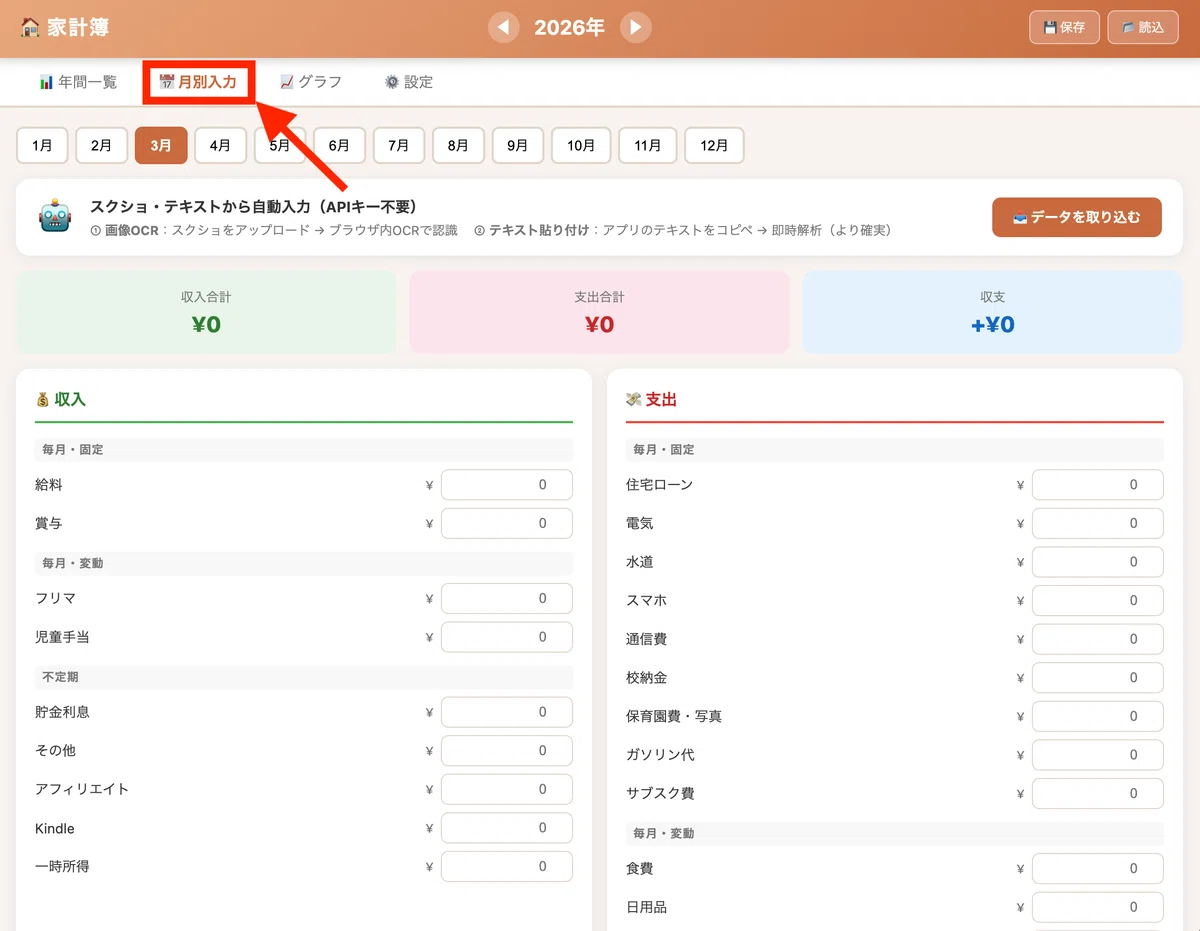Screen dimensions: 1200x931
Task: Select the 6月 month button
Action: pyautogui.click(x=339, y=145)
